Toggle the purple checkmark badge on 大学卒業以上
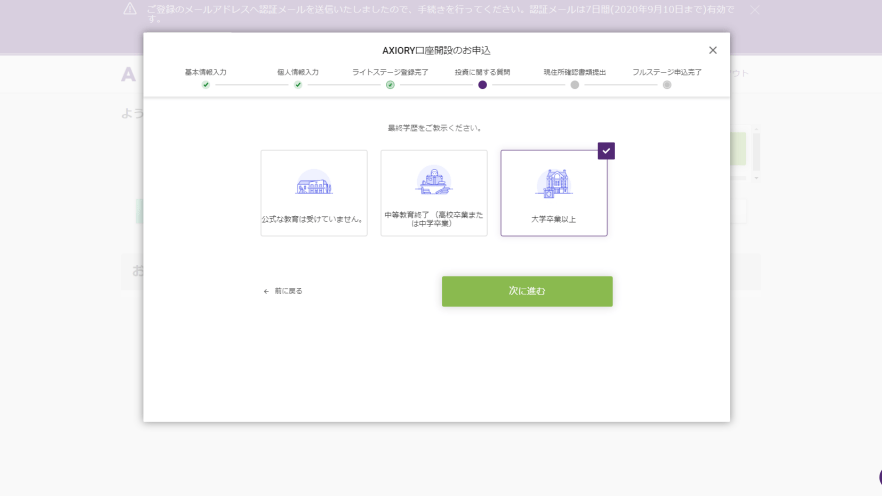The image size is (882, 496). pos(606,151)
